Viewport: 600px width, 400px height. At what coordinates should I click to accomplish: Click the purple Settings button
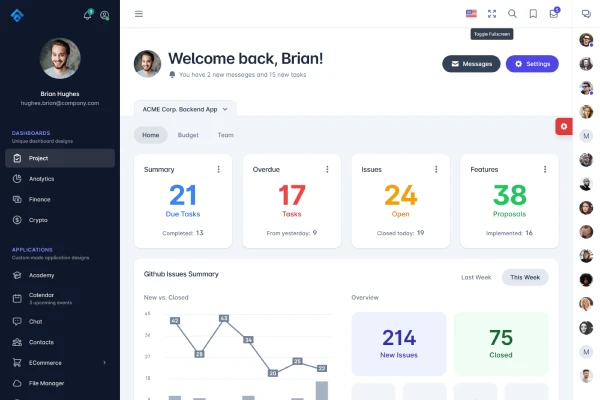coord(531,64)
